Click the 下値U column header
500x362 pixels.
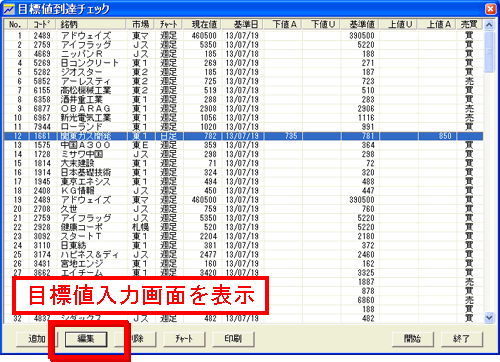322,24
